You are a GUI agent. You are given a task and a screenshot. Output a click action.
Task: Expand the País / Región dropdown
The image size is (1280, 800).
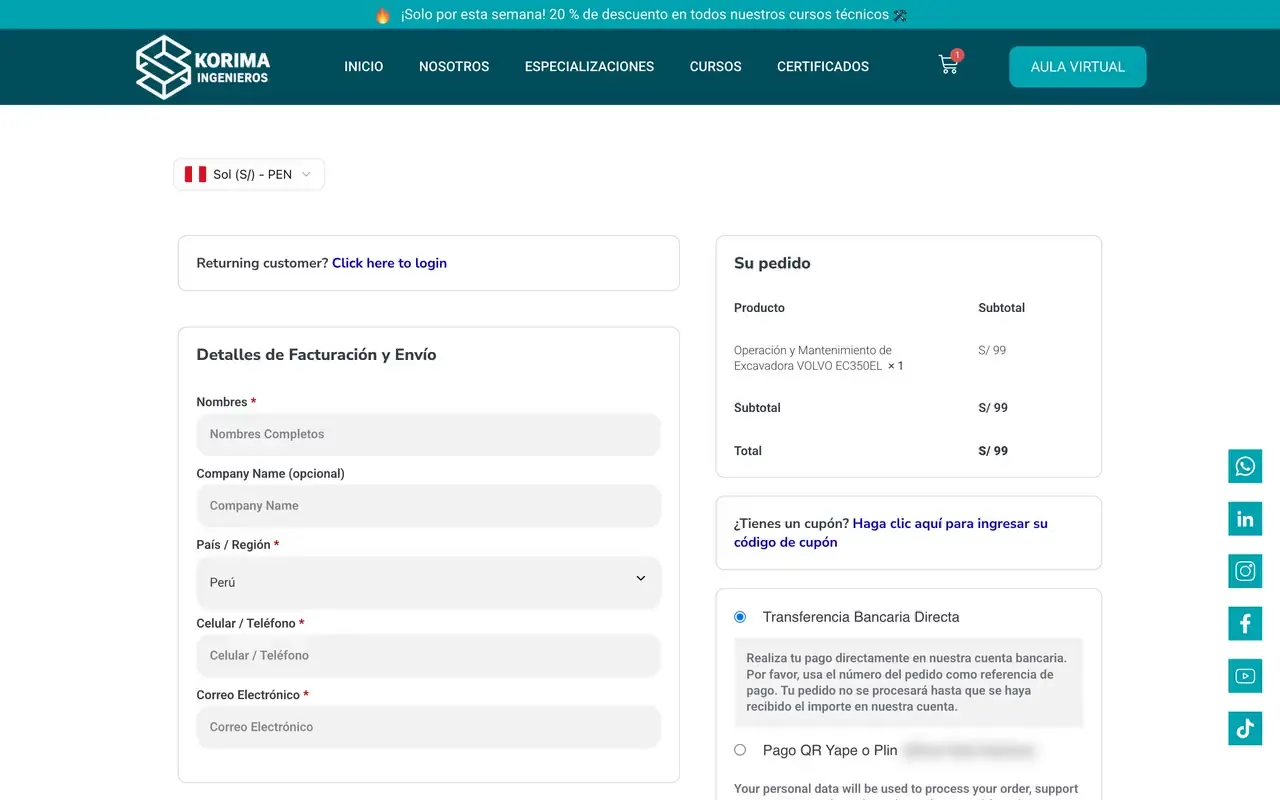[x=429, y=582]
